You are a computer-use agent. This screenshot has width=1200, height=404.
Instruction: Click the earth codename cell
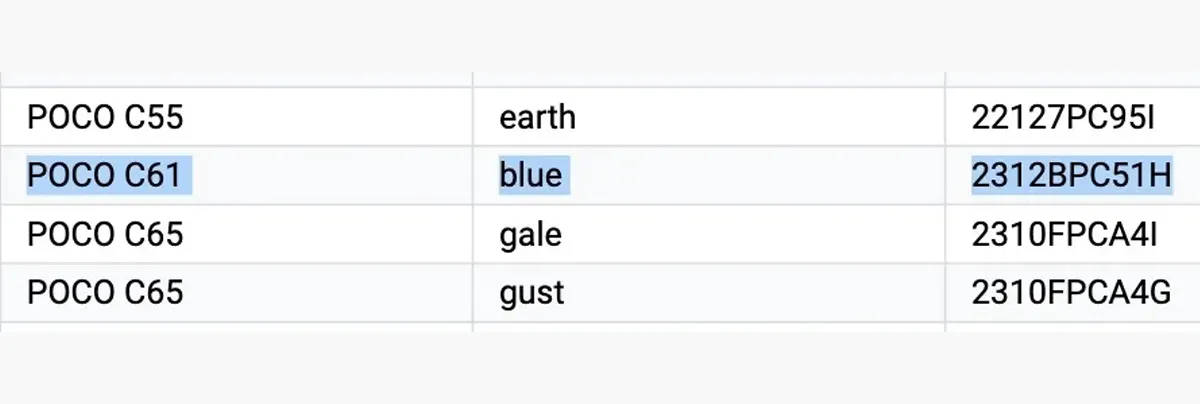[709, 117]
